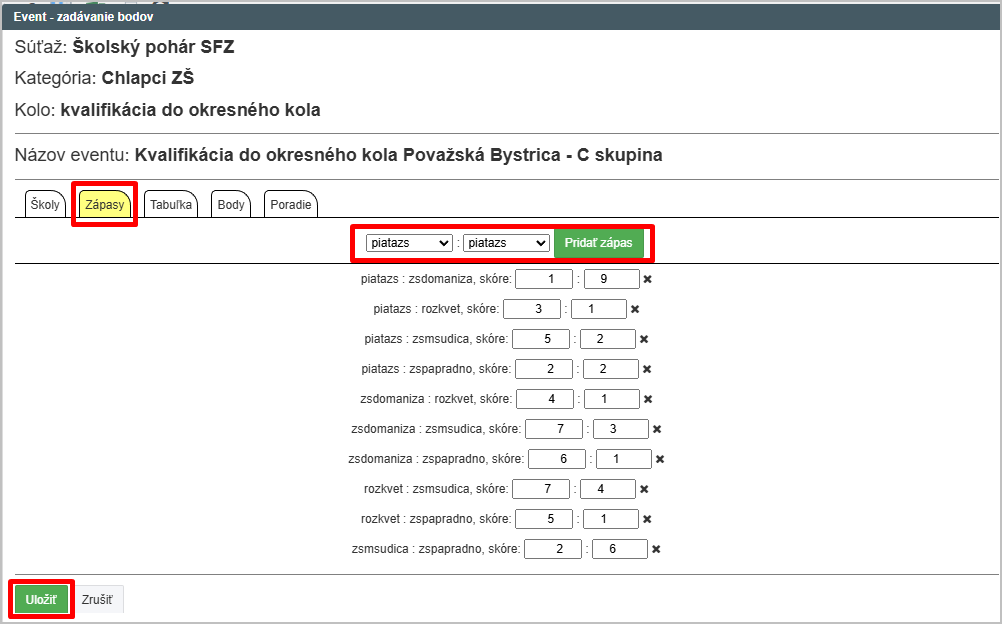
Task: Delete the zsdomaniza : rozkvet match
Action: point(648,399)
